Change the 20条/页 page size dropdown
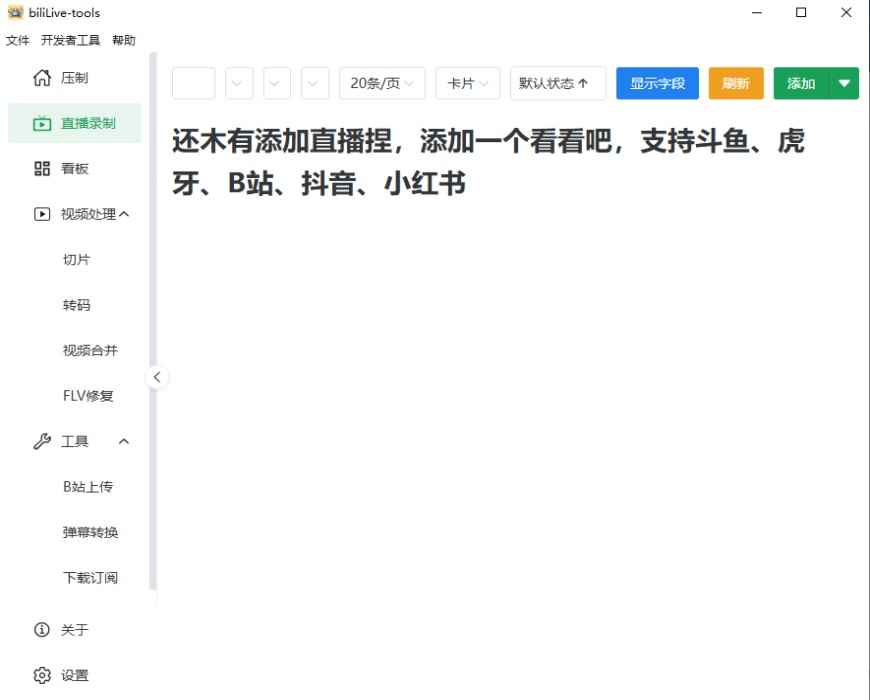The height and width of the screenshot is (700, 870). point(382,84)
